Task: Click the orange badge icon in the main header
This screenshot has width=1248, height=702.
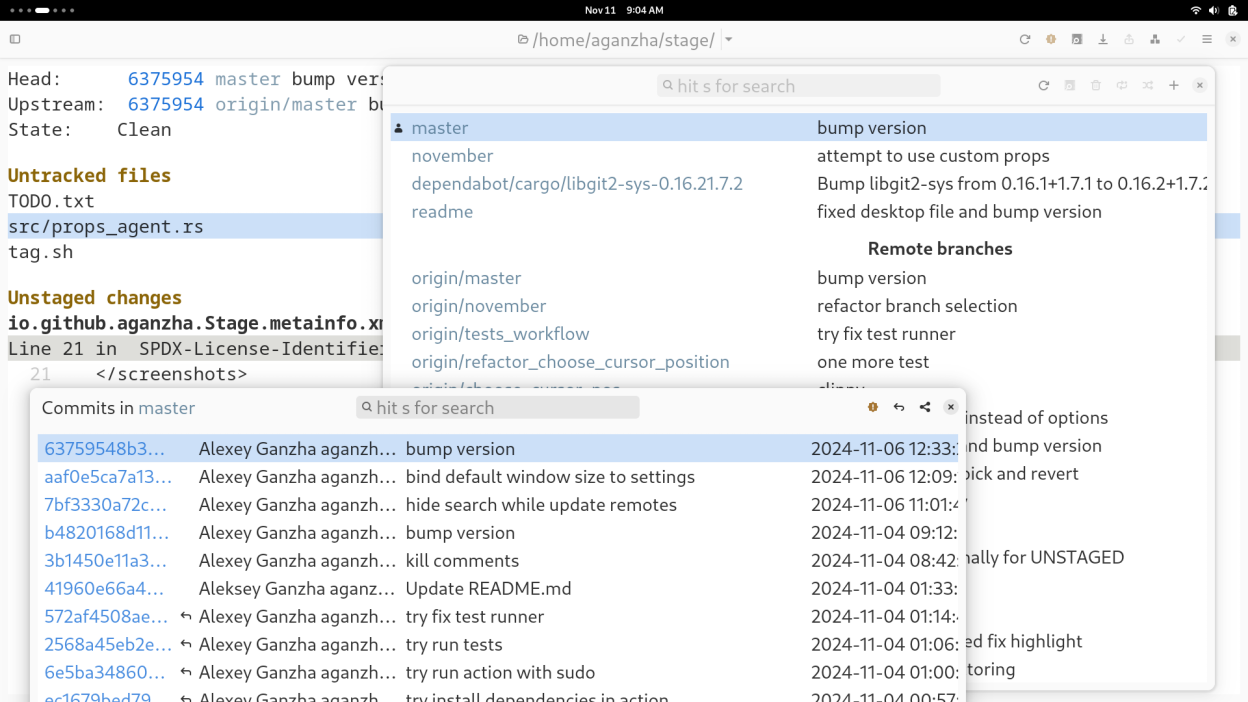Action: coord(1051,40)
